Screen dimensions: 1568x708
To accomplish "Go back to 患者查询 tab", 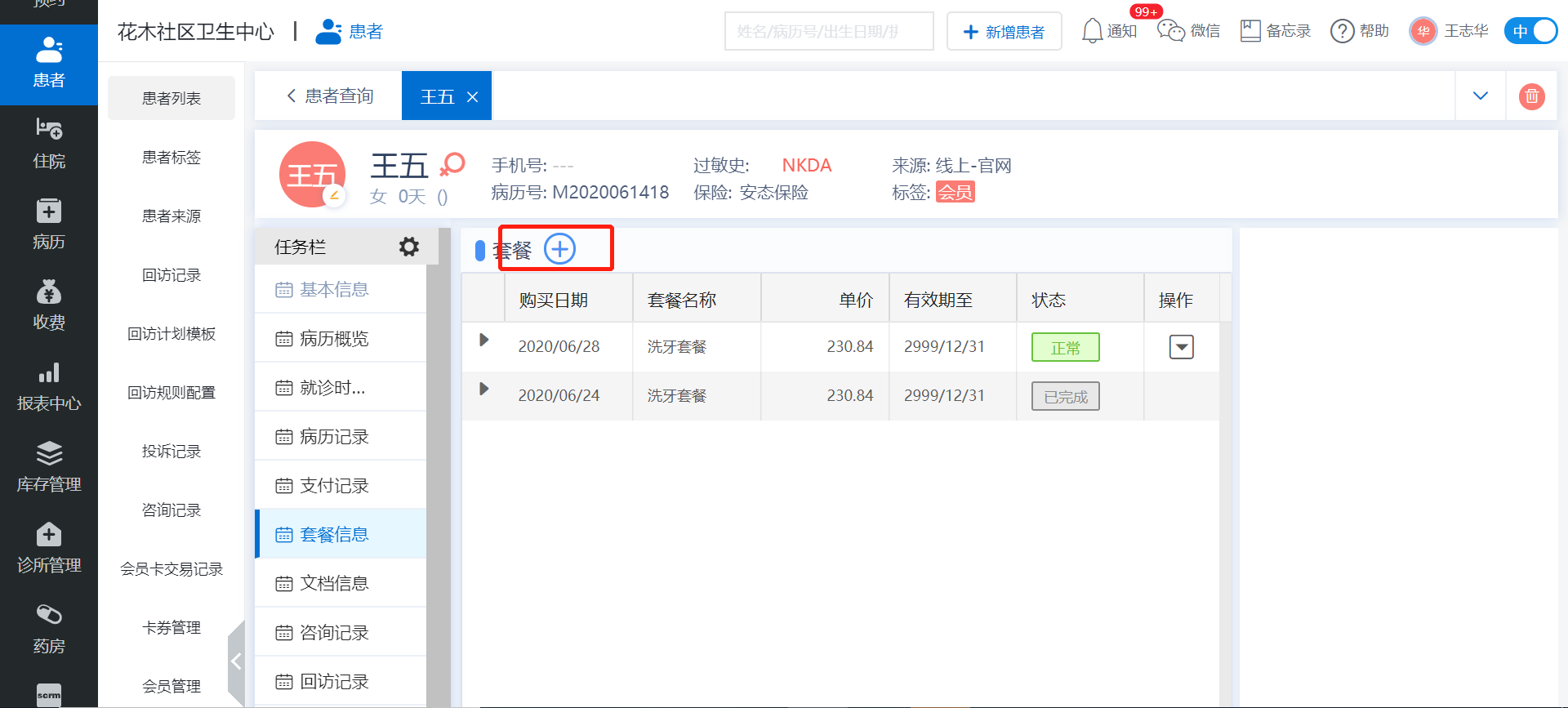I will click(330, 96).
